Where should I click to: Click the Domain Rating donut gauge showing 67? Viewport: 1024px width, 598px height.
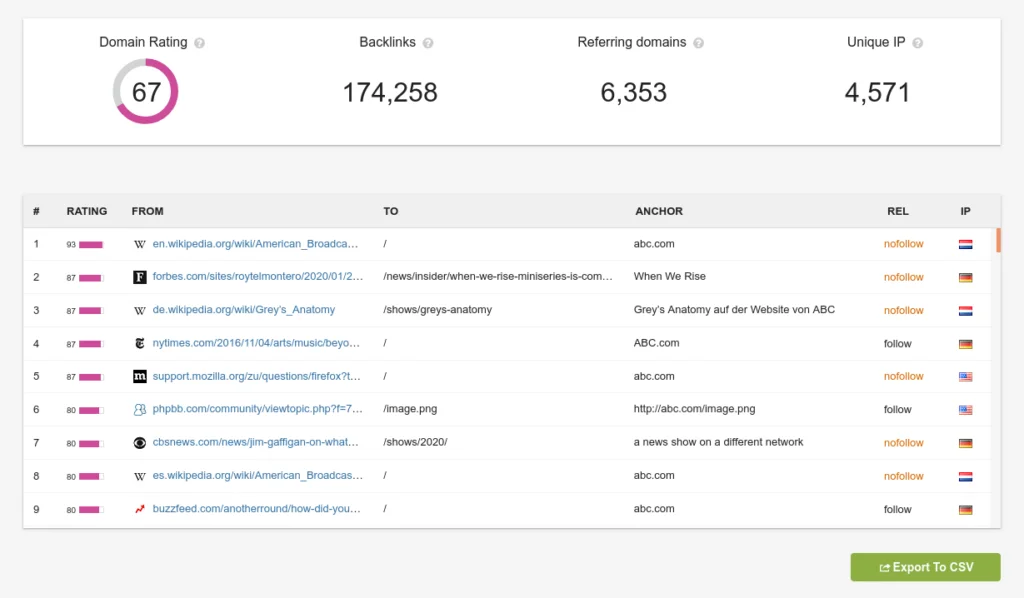point(146,91)
